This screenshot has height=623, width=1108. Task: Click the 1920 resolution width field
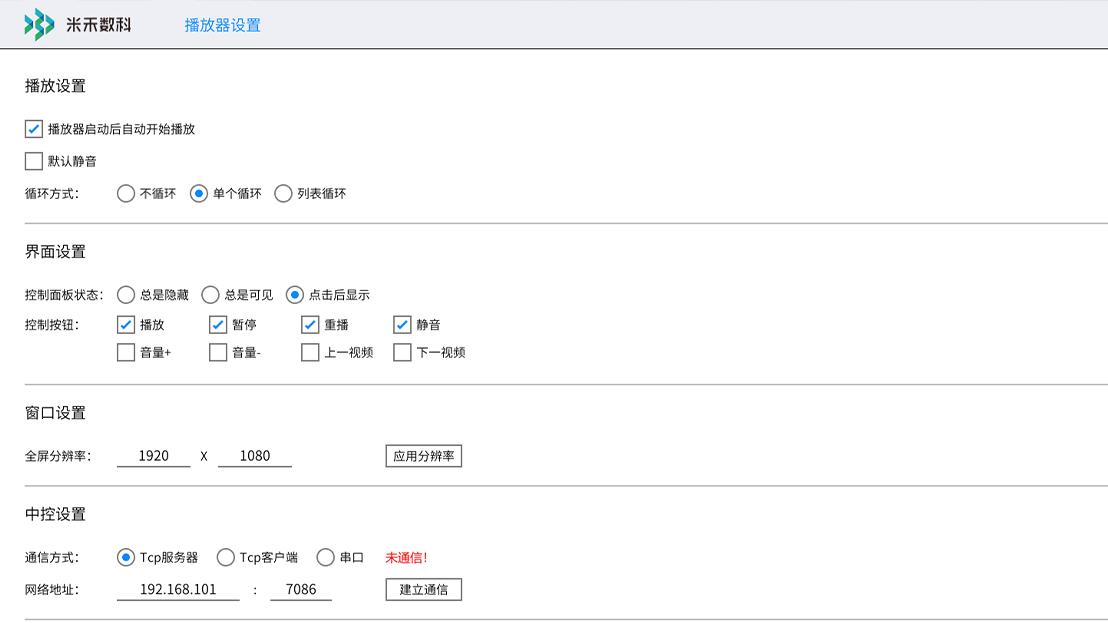[x=153, y=456]
